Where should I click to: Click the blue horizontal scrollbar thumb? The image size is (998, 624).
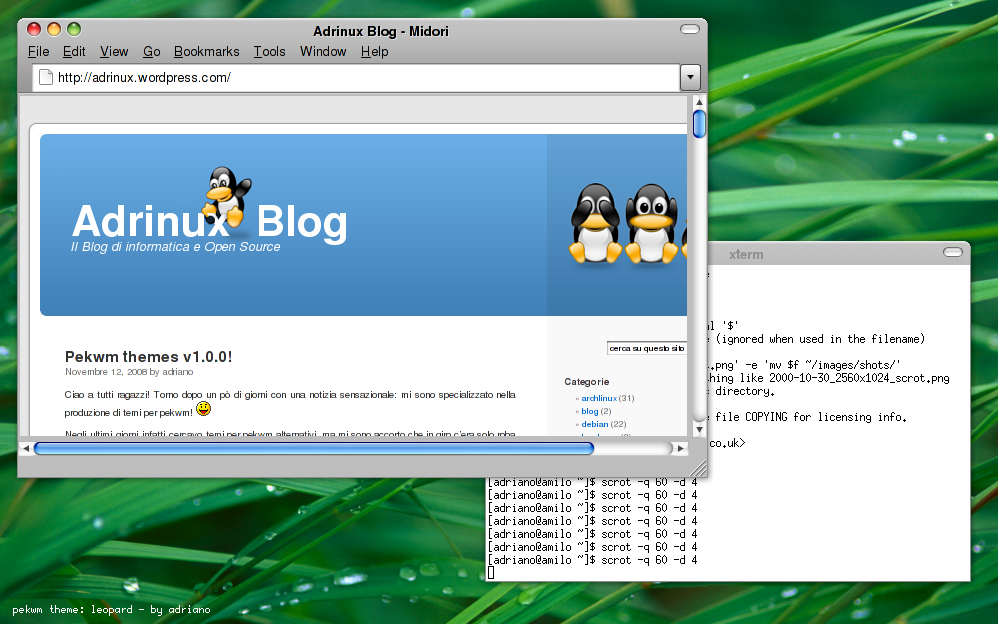coord(314,449)
